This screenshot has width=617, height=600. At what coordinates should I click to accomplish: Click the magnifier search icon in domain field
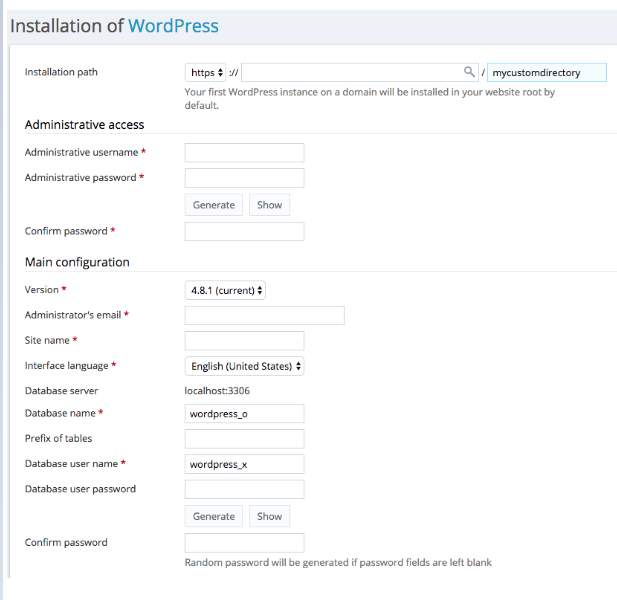click(469, 72)
